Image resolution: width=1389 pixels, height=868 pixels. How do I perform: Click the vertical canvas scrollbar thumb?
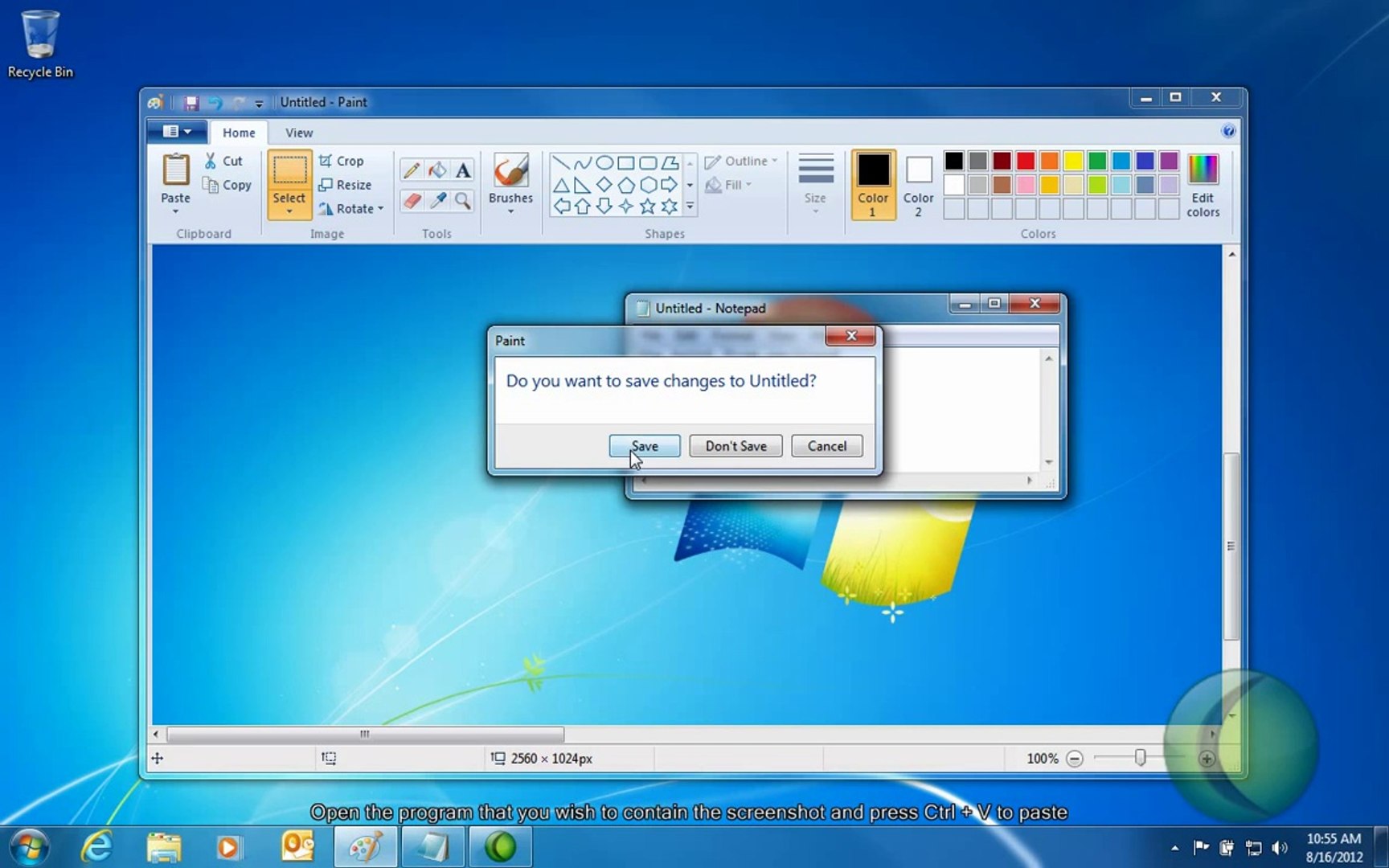coord(1231,547)
